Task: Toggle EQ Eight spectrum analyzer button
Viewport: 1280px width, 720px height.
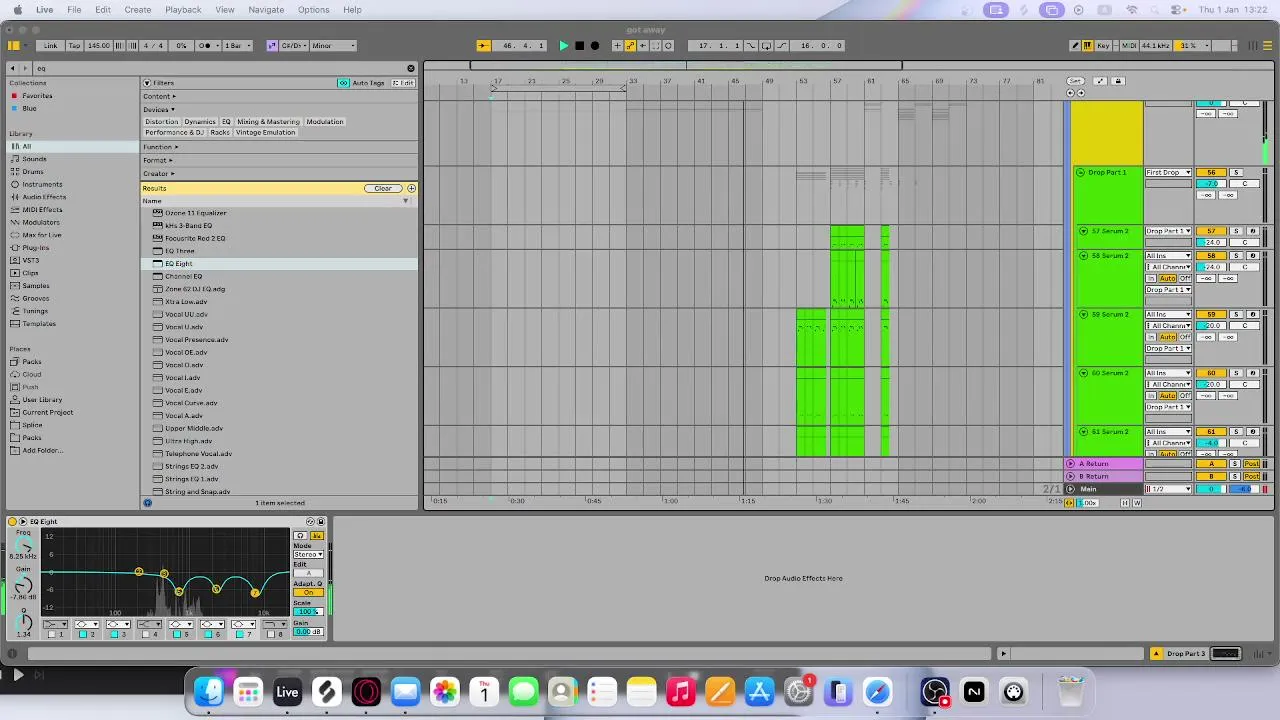Action: (x=318, y=536)
